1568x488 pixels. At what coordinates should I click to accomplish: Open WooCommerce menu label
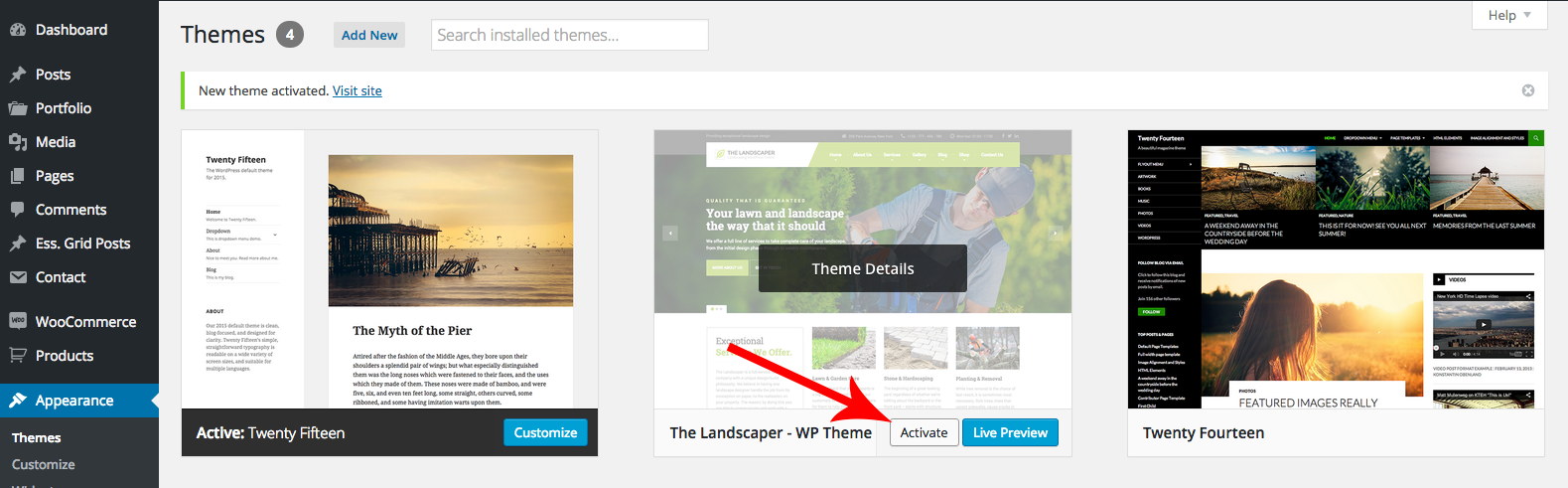(x=85, y=322)
